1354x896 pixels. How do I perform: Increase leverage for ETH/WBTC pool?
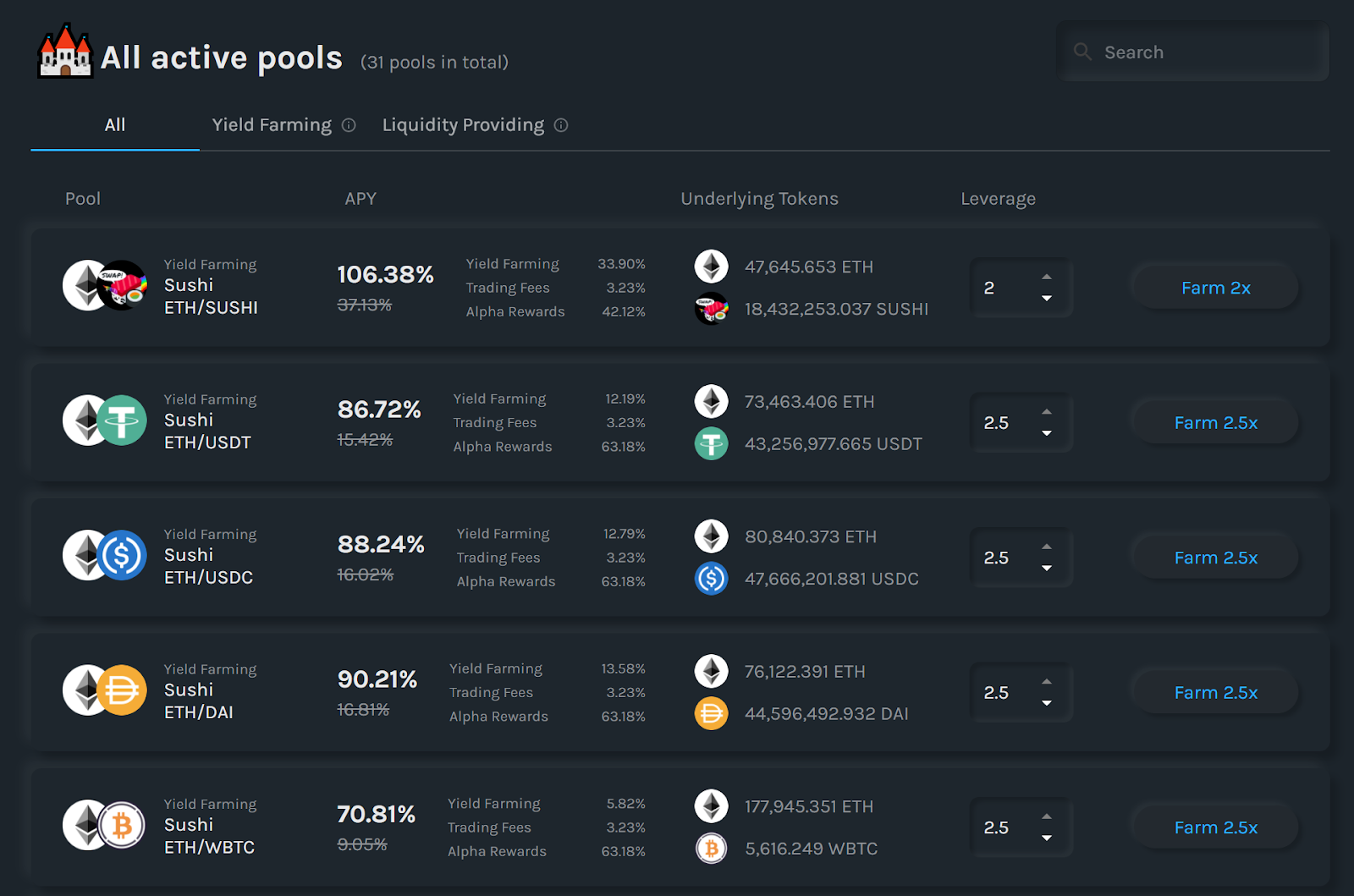1047,816
